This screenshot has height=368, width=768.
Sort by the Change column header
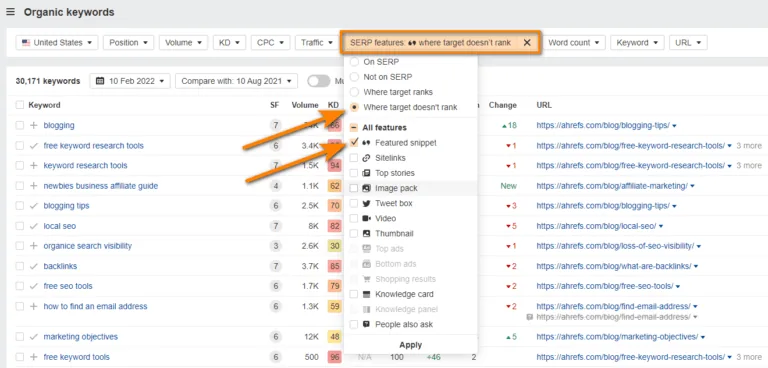pyautogui.click(x=503, y=105)
